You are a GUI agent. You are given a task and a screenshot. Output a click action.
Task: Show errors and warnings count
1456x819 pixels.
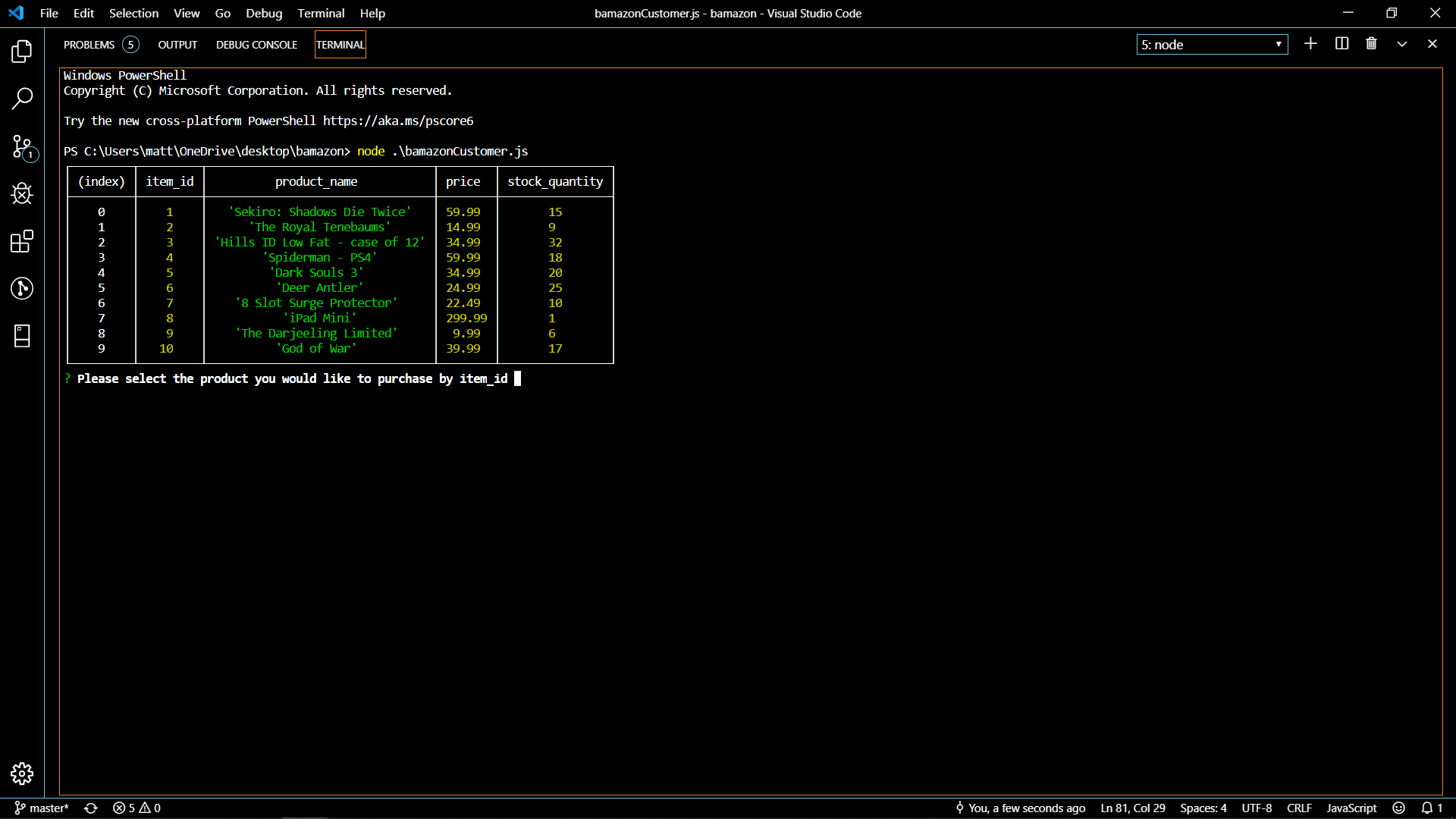[x=136, y=808]
